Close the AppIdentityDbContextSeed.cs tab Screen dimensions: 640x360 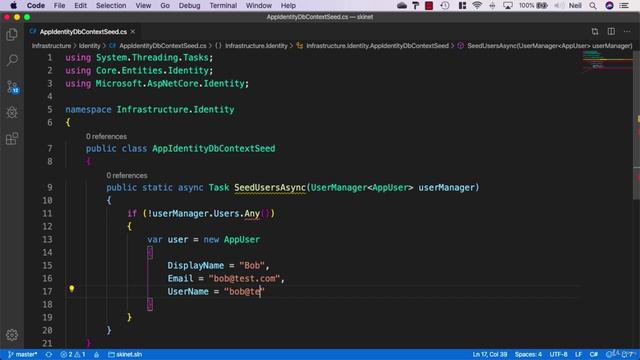(133, 31)
